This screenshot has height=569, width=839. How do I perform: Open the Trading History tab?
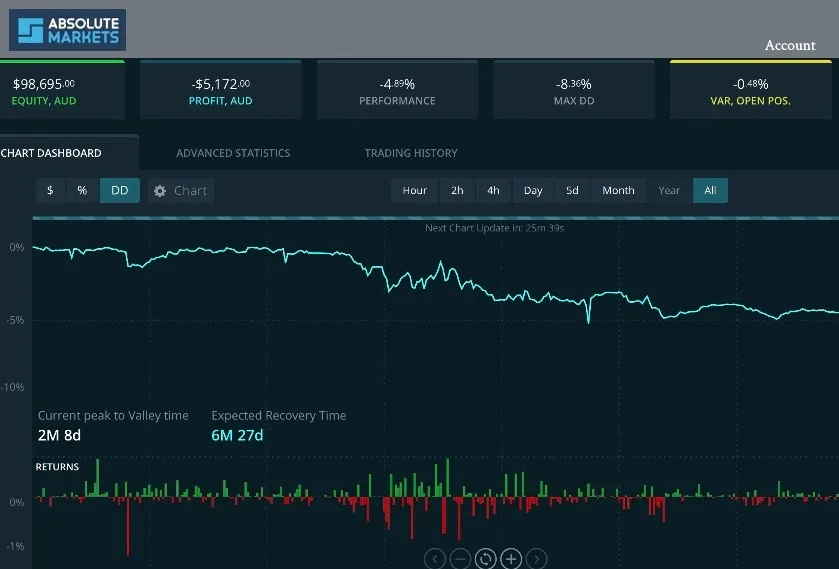click(411, 153)
